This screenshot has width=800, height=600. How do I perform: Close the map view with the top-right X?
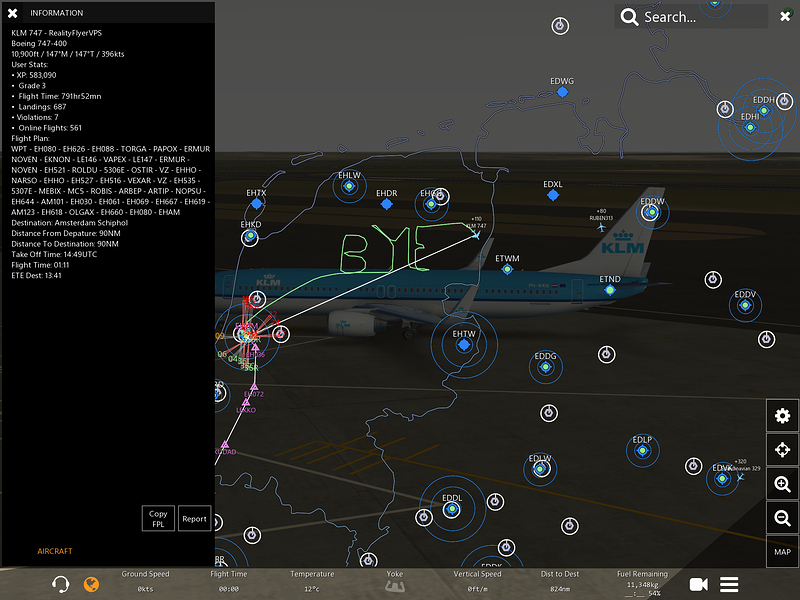(785, 16)
